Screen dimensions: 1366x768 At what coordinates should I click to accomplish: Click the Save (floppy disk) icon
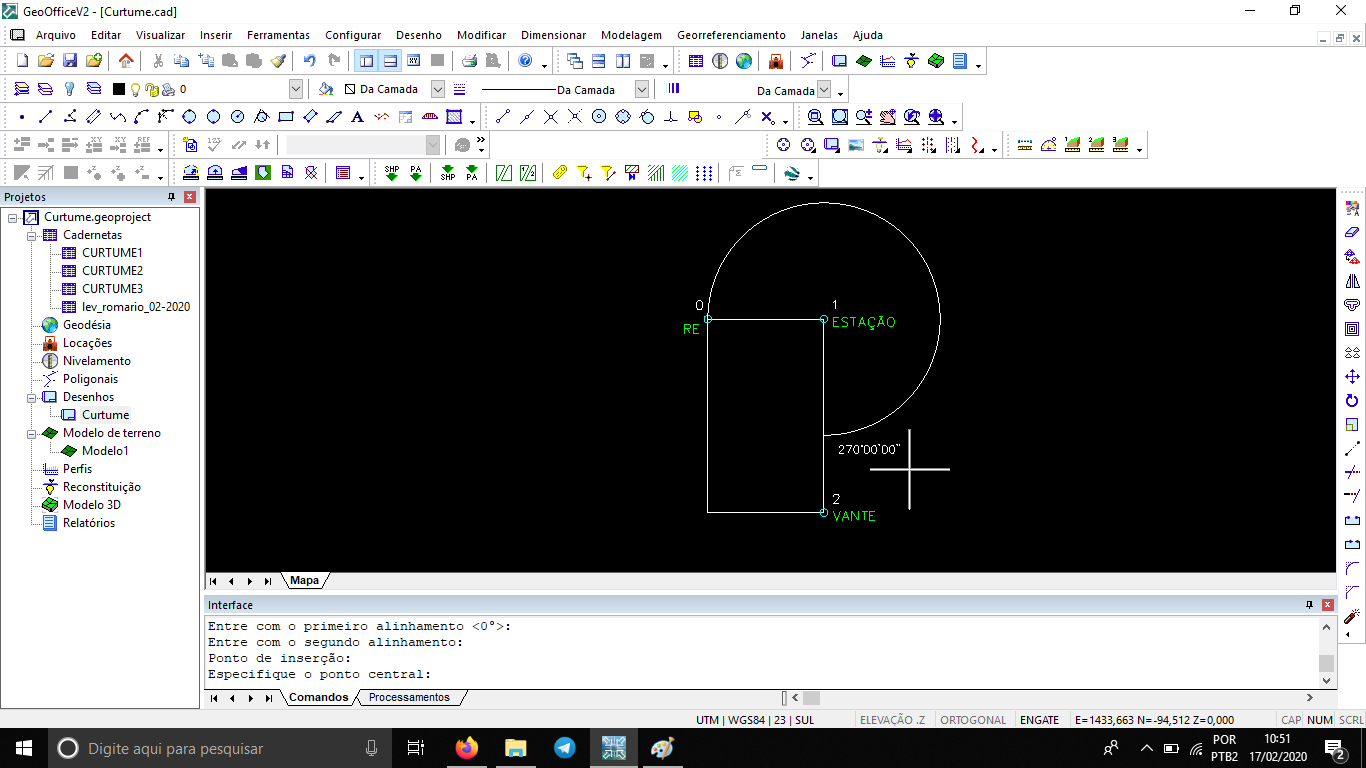tap(70, 61)
